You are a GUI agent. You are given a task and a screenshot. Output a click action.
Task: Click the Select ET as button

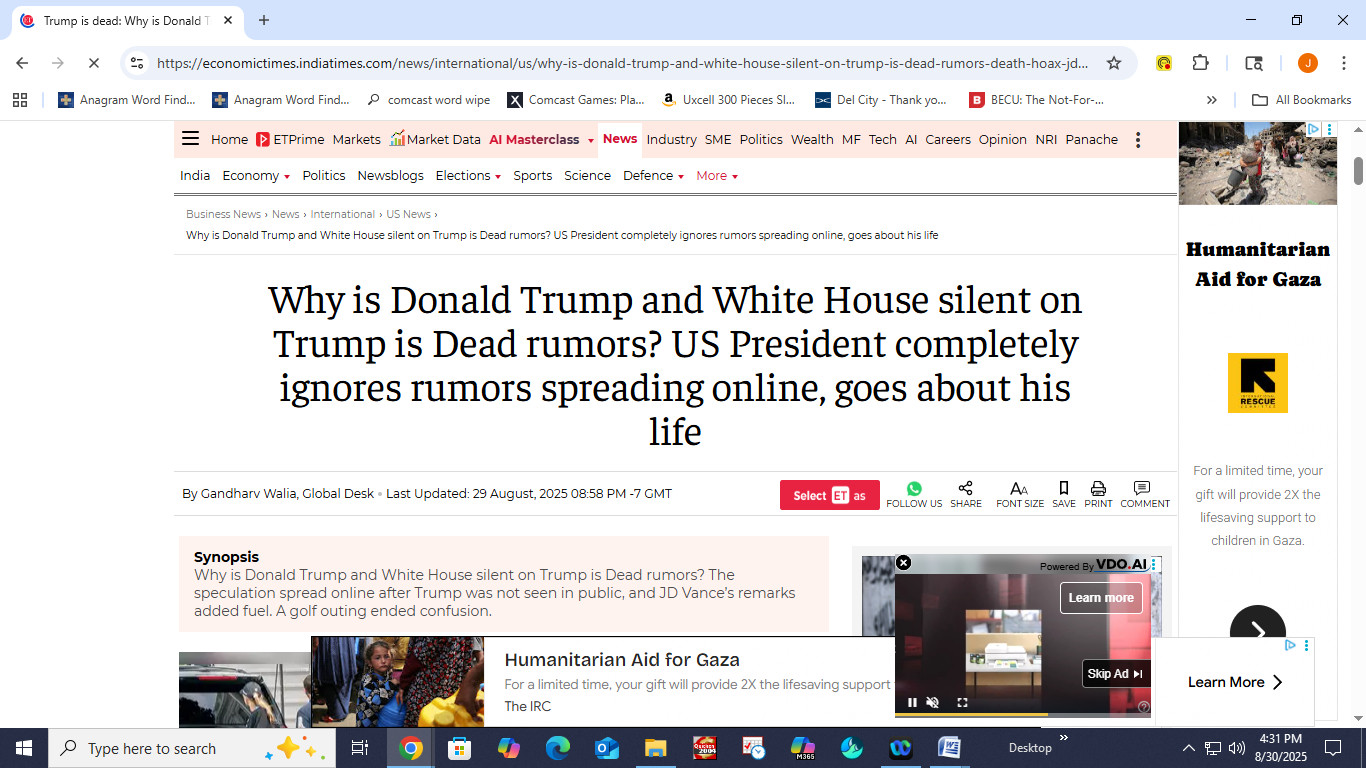pos(830,495)
